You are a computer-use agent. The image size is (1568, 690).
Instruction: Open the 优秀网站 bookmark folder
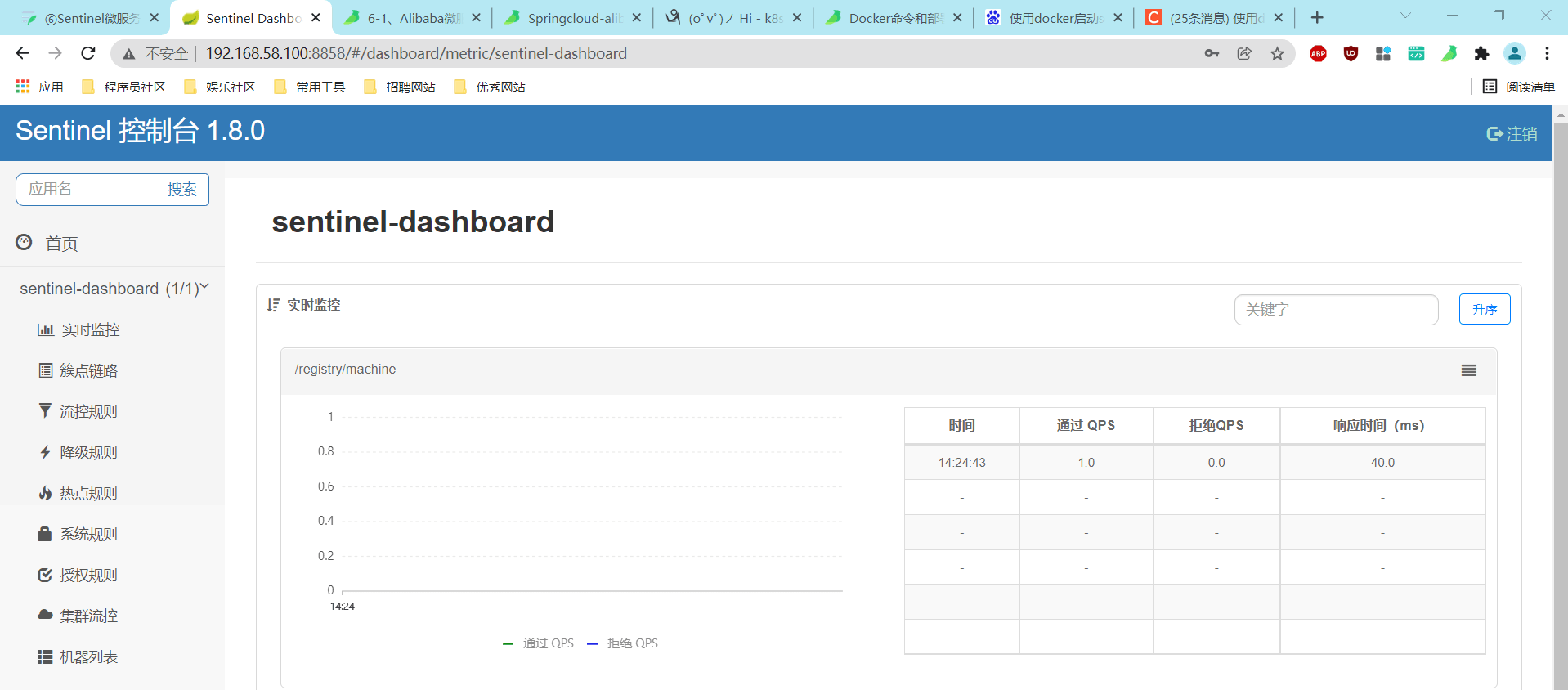click(490, 87)
